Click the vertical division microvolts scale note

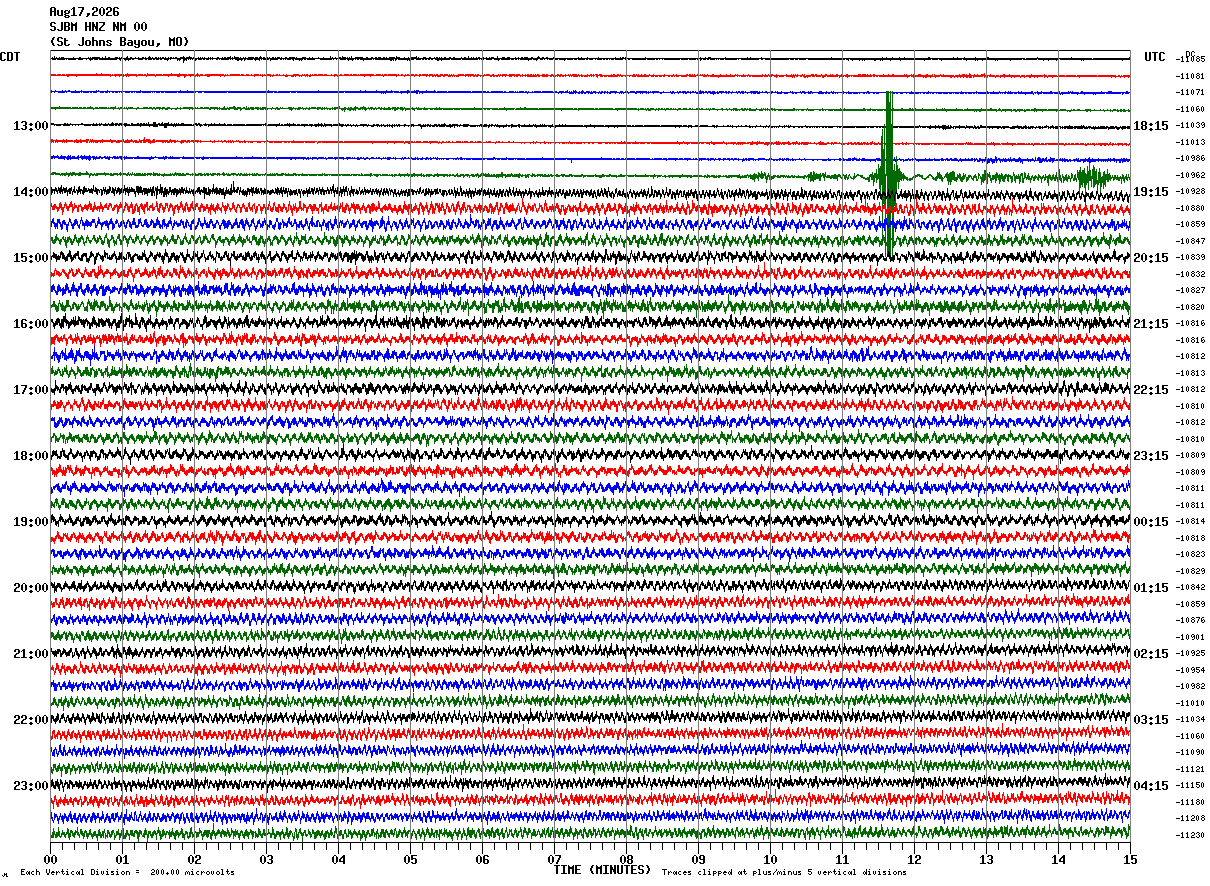click(127, 873)
